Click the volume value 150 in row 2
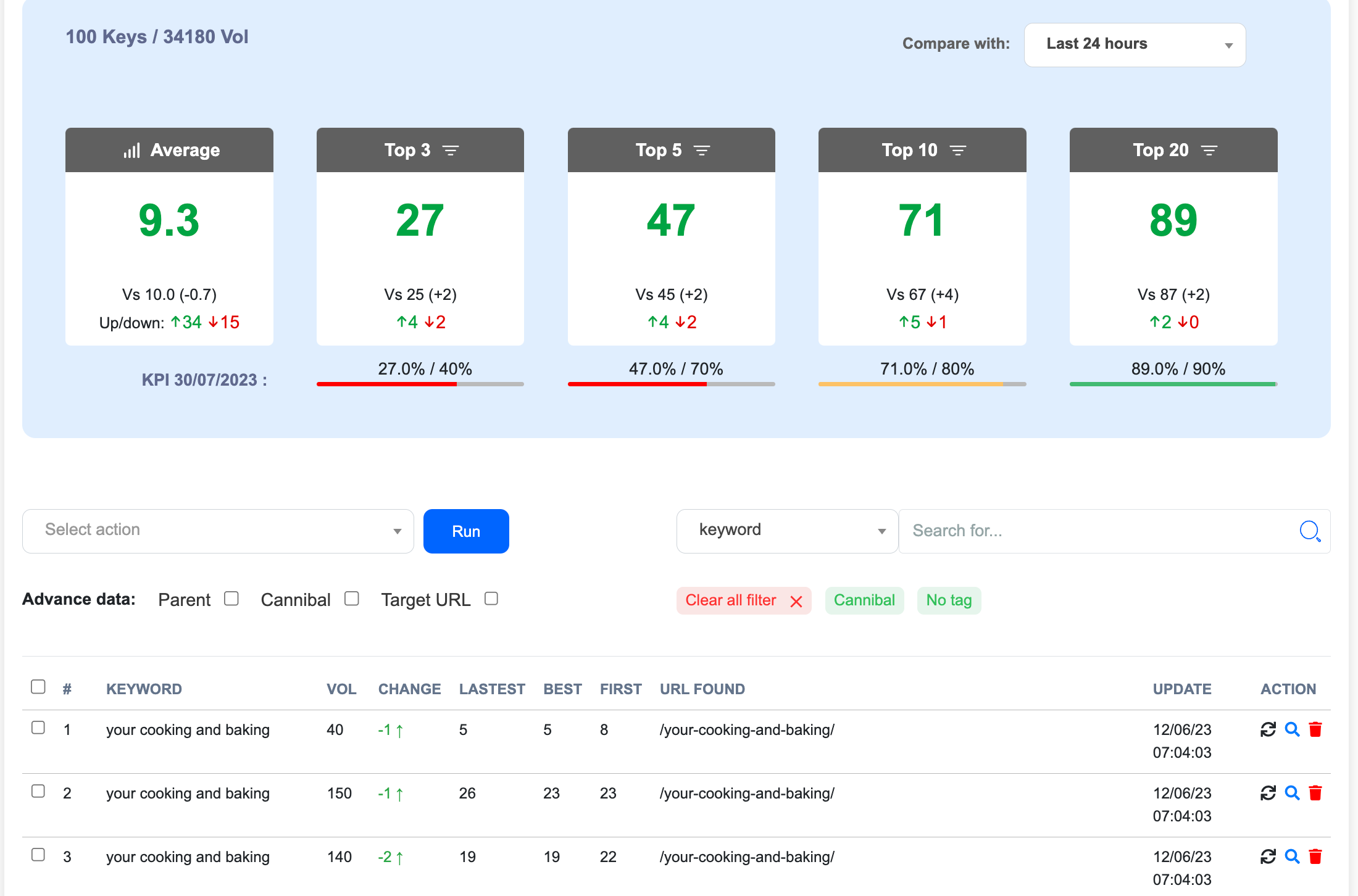Image resolution: width=1358 pixels, height=896 pixels. (x=339, y=794)
